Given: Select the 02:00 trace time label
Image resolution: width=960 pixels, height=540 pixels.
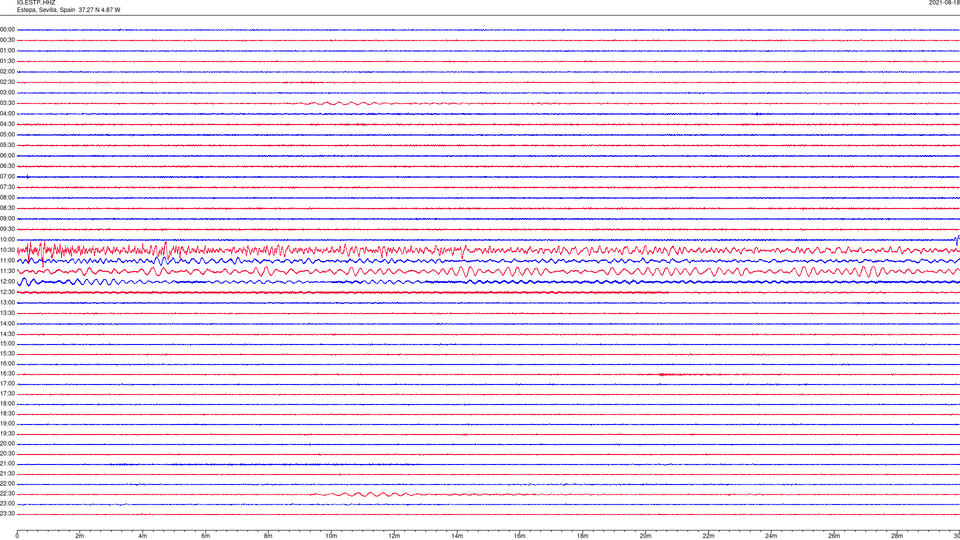Looking at the screenshot, I should coord(7,72).
